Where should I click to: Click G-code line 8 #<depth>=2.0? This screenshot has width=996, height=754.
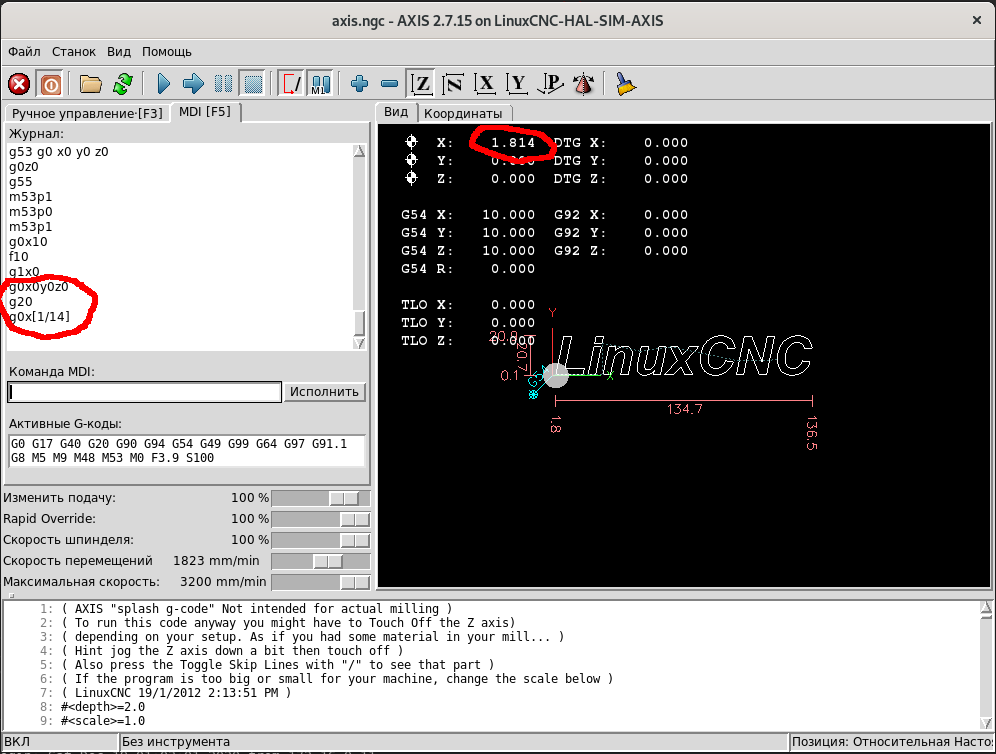tap(103, 707)
